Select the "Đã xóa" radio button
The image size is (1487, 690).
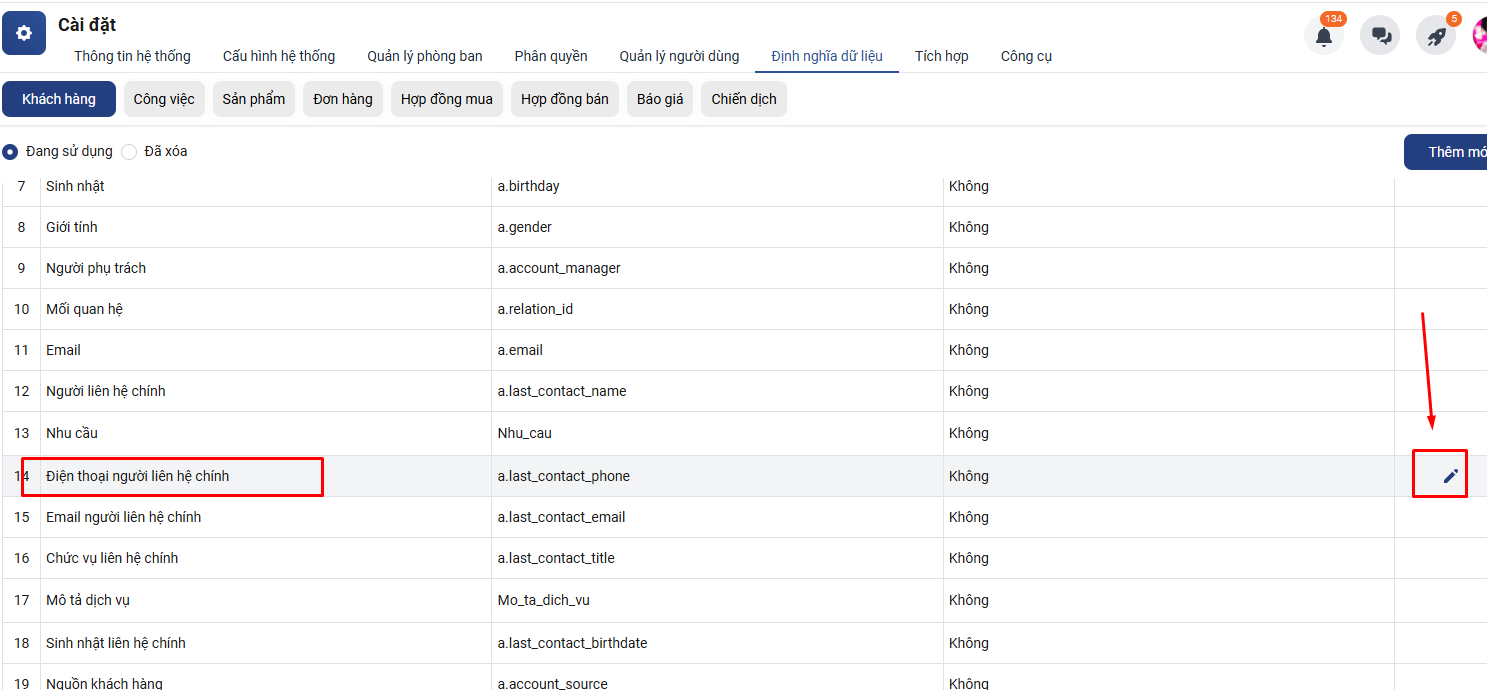click(x=129, y=152)
